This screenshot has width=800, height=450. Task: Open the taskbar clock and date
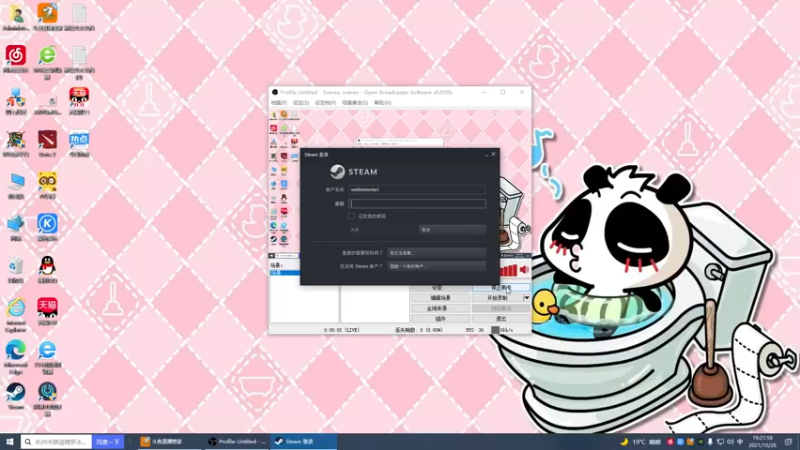coord(762,442)
